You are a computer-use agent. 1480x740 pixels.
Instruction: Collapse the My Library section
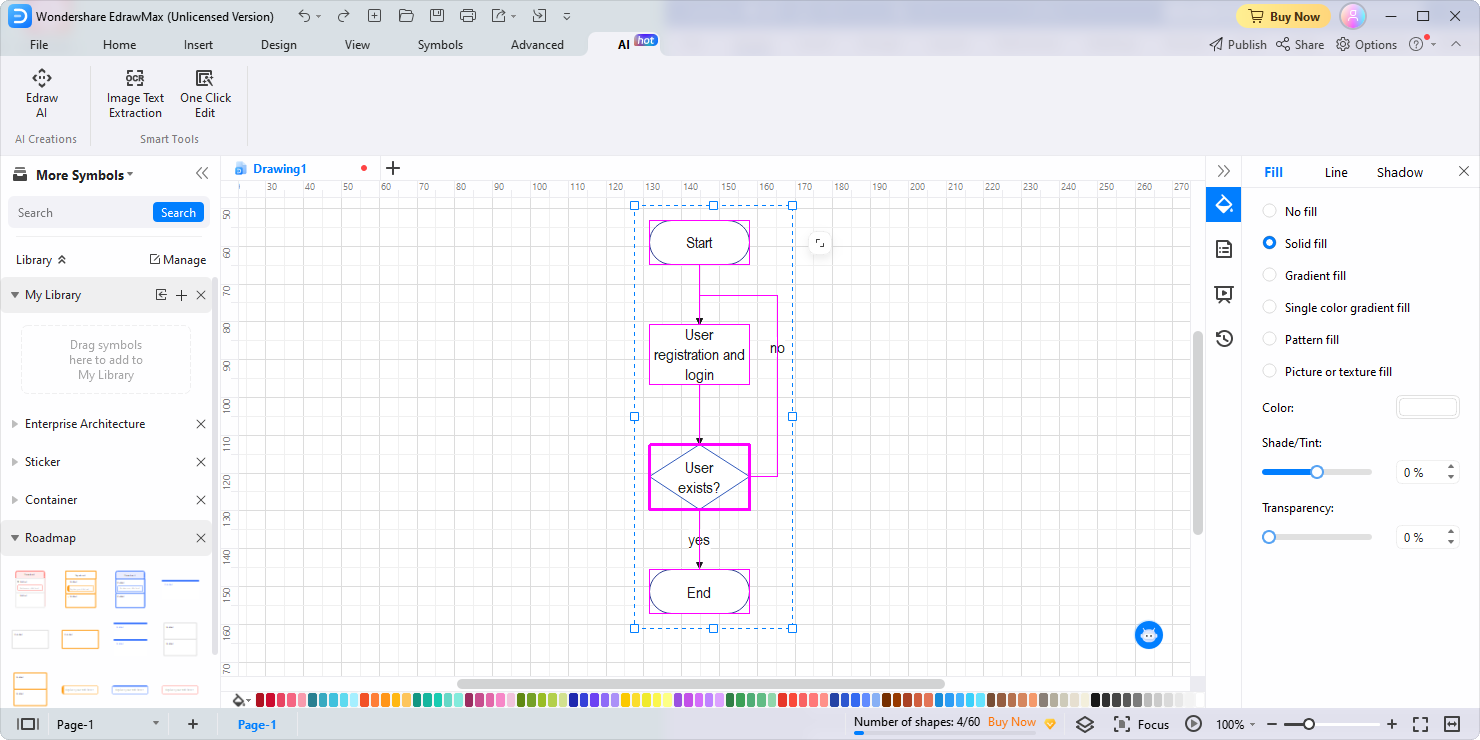pyautogui.click(x=14, y=295)
